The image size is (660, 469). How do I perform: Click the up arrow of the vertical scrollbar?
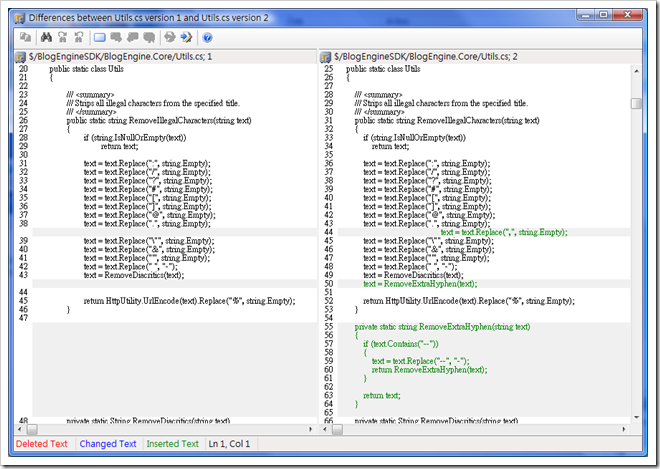pyautogui.click(x=636, y=71)
